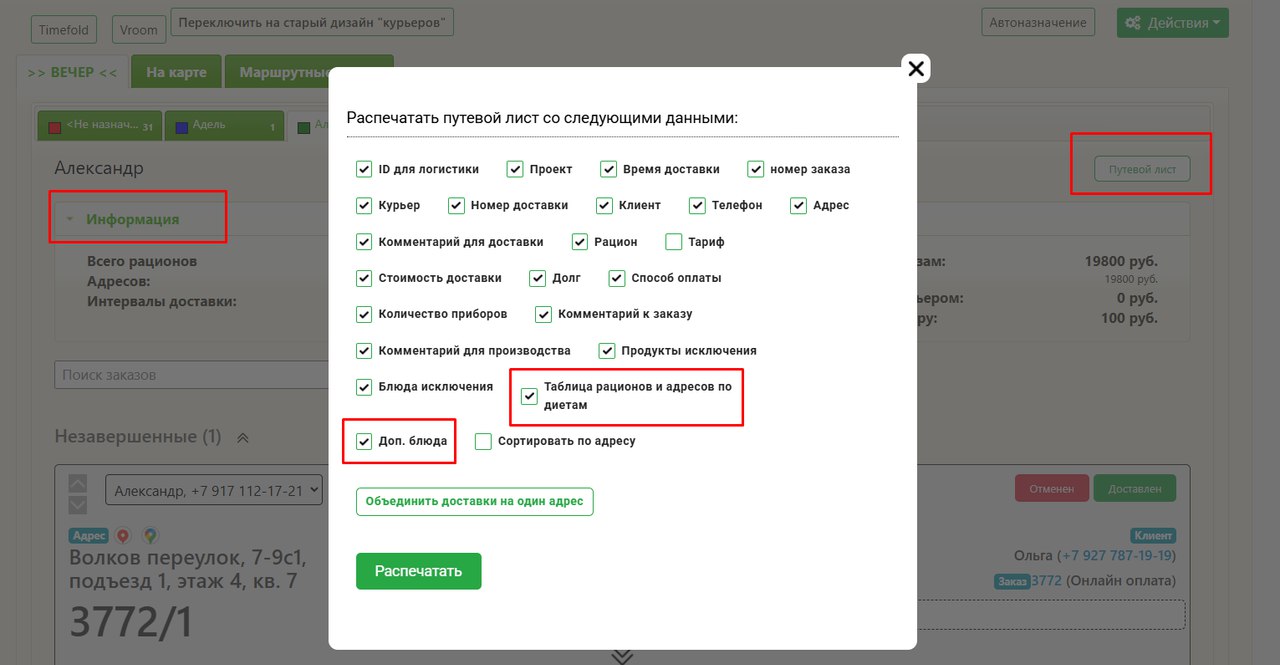Open the Действия dropdown menu
Viewport: 1280px width, 665px height.
coord(1172,23)
